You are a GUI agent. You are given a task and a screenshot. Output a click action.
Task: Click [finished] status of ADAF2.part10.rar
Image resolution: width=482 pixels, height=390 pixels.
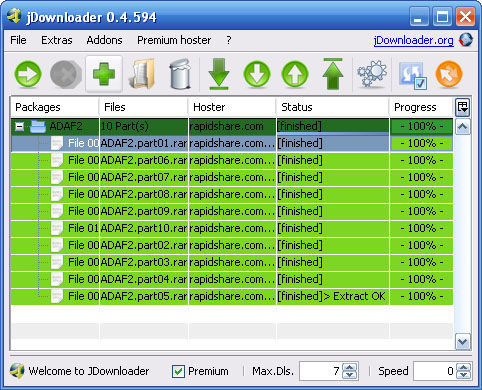pos(300,228)
